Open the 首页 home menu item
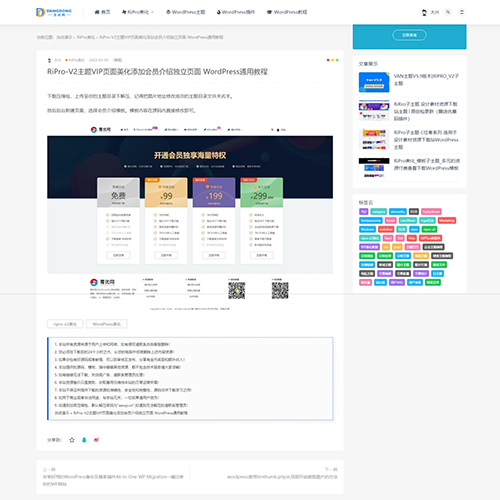500x500 pixels. coord(102,12)
